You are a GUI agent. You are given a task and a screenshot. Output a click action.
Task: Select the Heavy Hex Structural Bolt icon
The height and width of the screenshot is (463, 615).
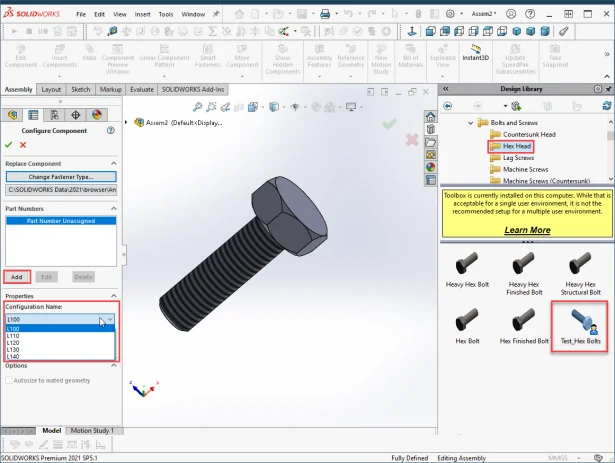pos(580,264)
